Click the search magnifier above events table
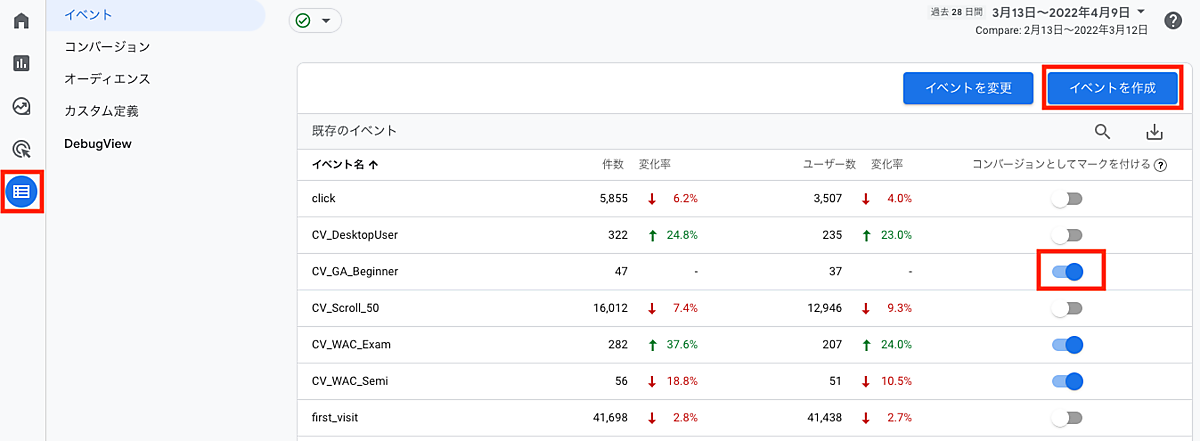 (1102, 132)
